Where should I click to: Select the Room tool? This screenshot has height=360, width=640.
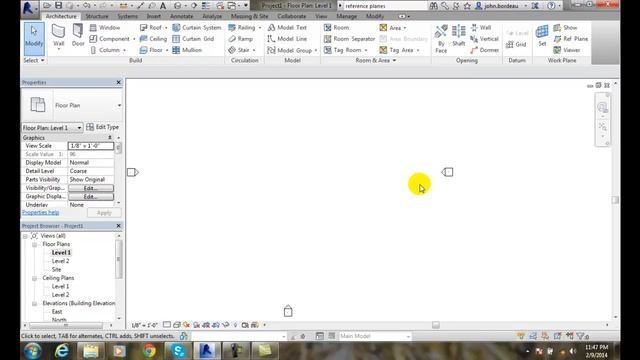tap(337, 27)
